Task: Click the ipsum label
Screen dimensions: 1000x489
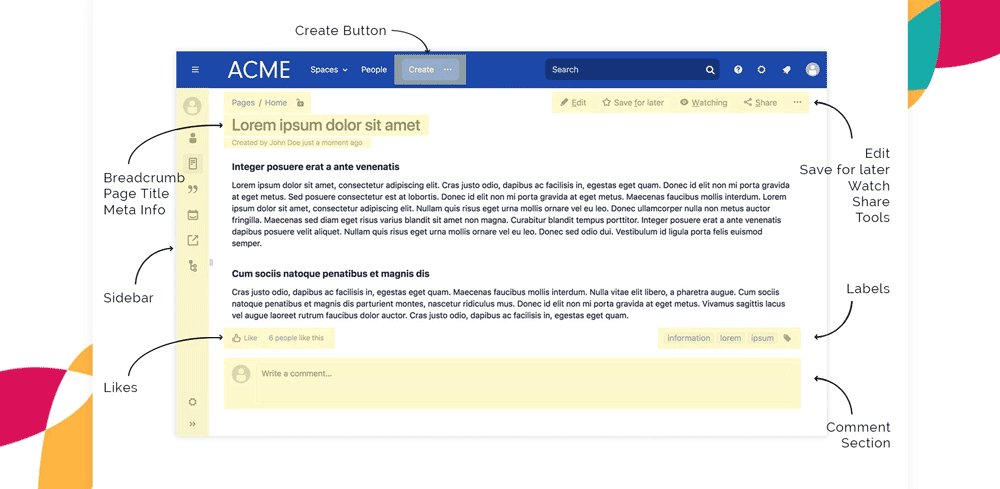Action: (762, 339)
